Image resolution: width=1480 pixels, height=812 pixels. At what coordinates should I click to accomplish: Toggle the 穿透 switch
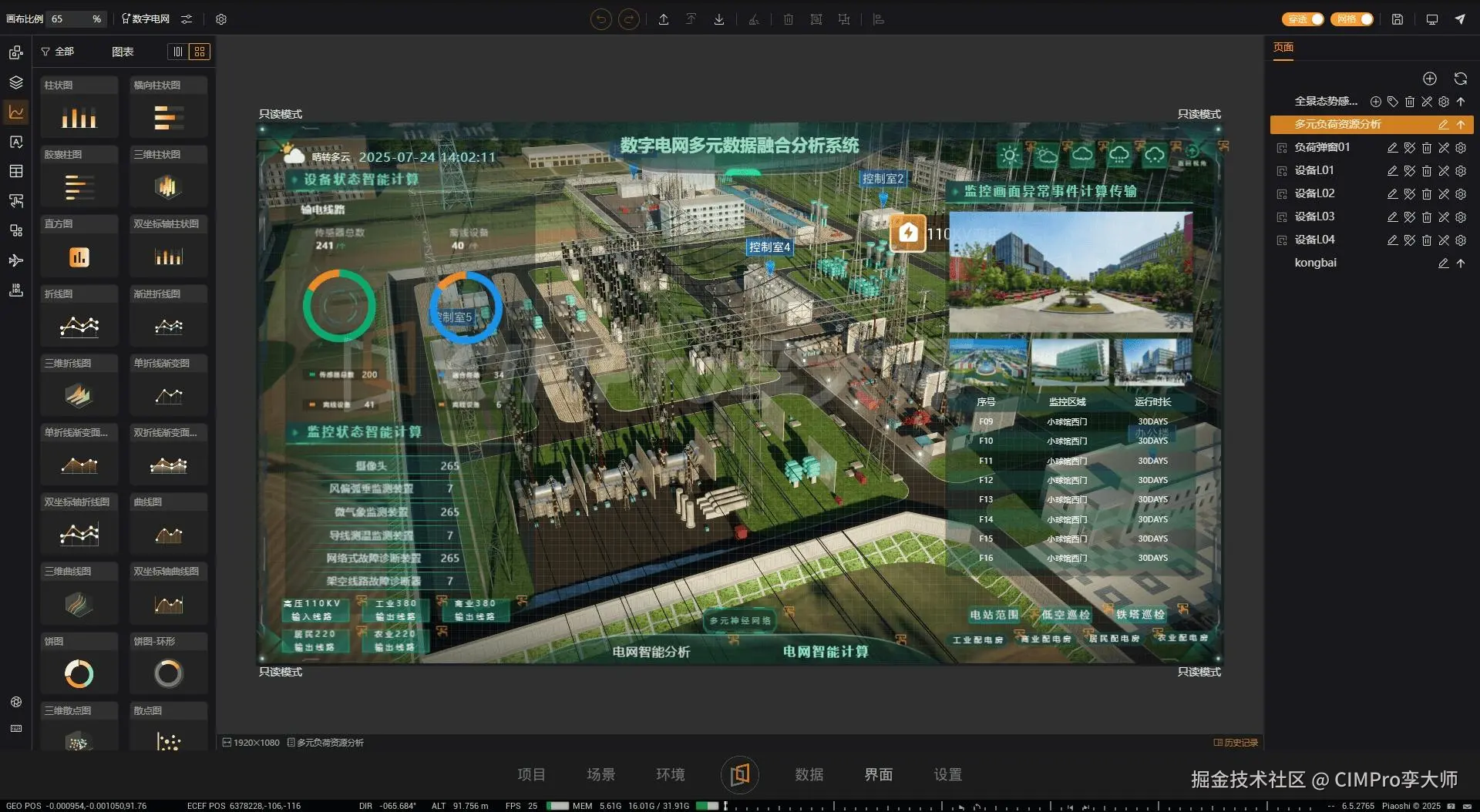point(1303,19)
